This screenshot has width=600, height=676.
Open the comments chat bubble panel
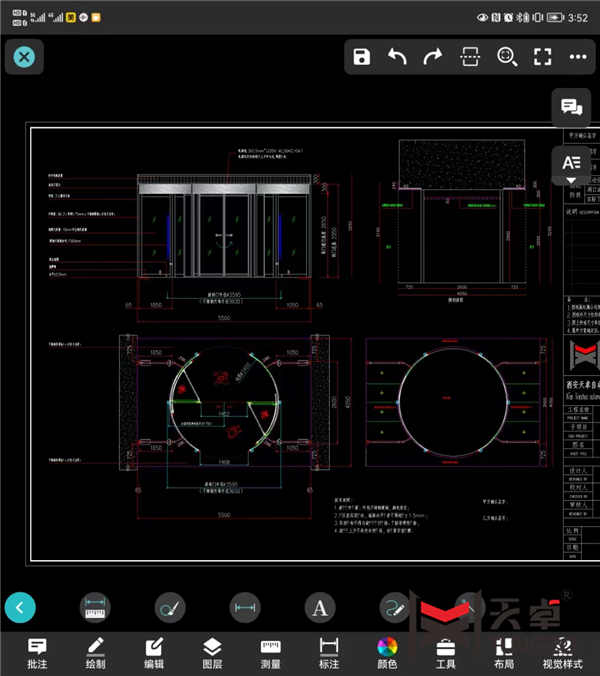coord(571,108)
